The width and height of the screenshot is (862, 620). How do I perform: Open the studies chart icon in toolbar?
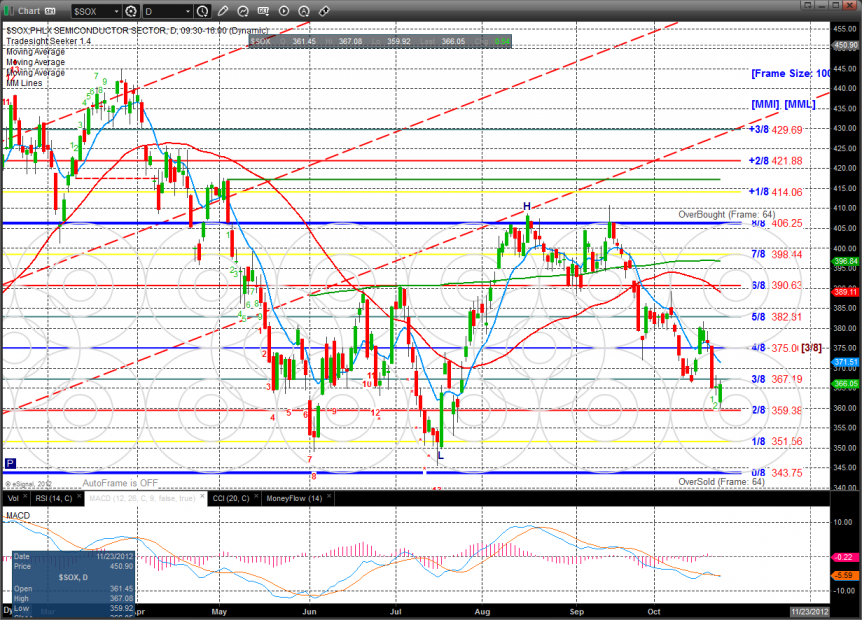coord(243,11)
